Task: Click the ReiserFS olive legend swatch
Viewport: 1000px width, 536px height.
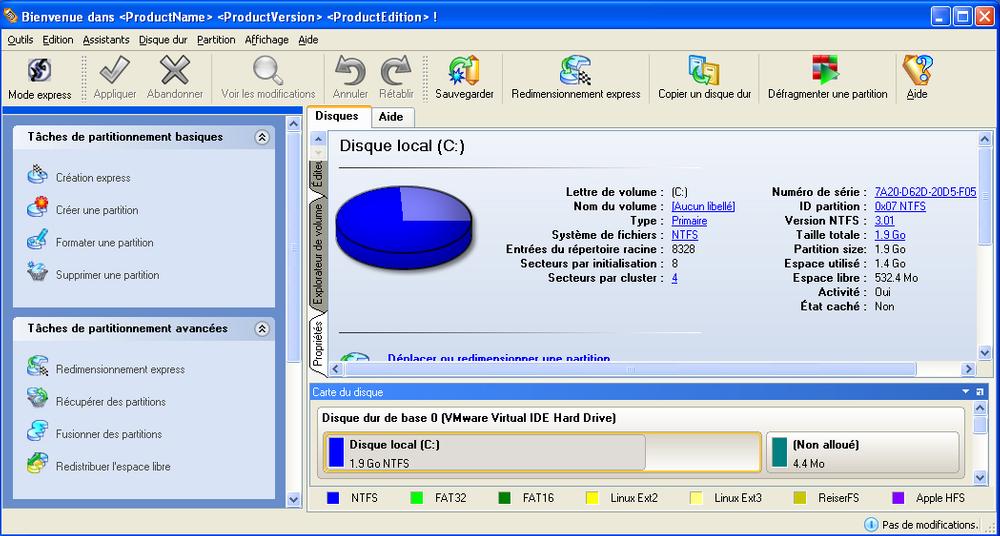Action: pos(800,498)
